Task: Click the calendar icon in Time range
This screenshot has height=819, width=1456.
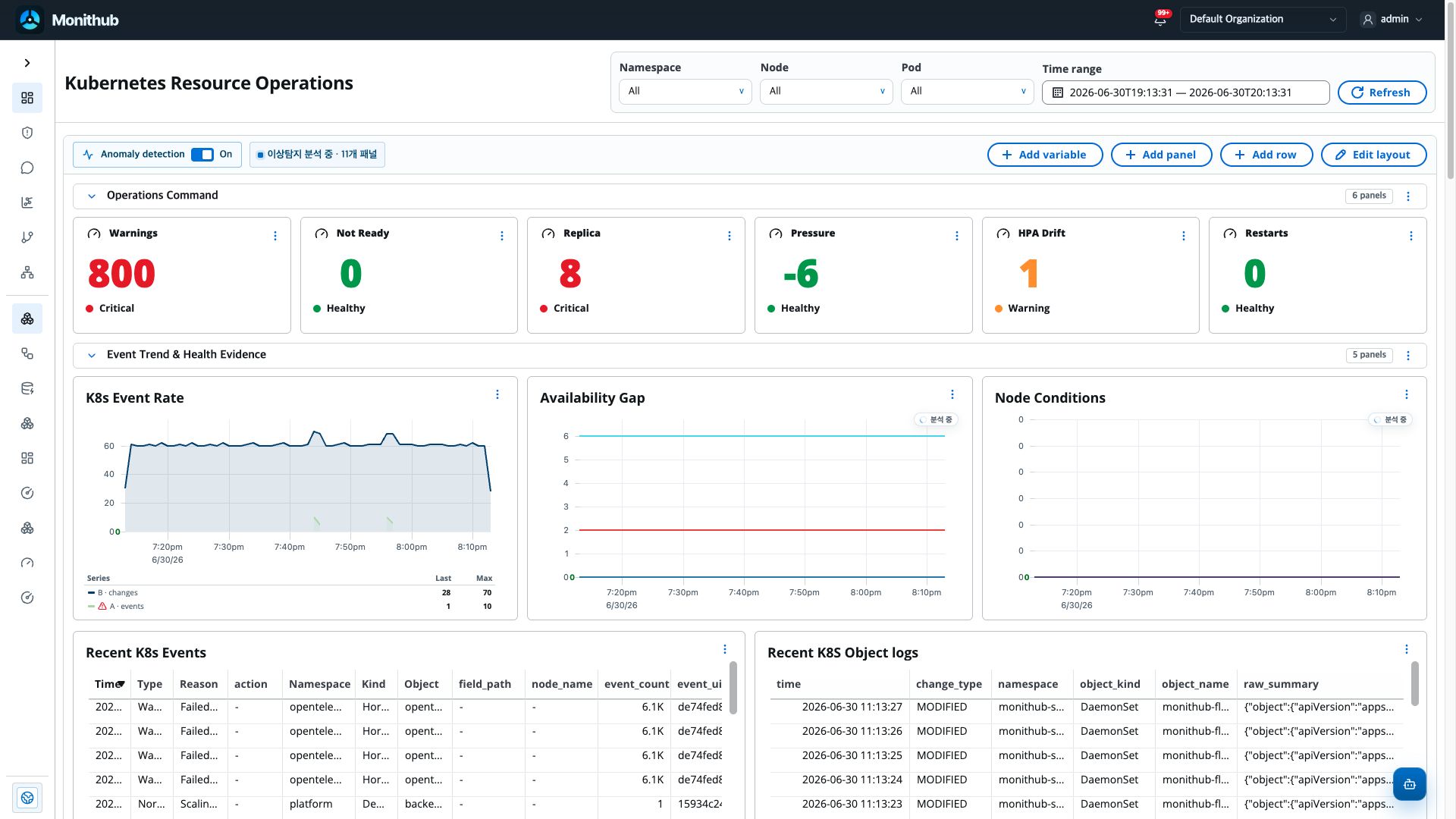Action: click(1058, 93)
